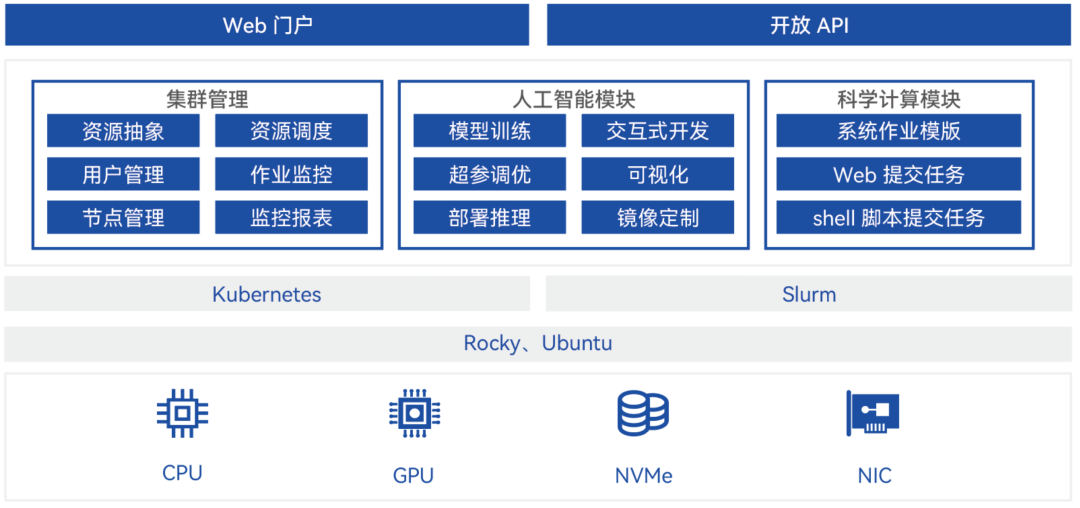Viewport: 1080px width, 508px height.
Task: Click the GPU chip icon
Action: 414,413
